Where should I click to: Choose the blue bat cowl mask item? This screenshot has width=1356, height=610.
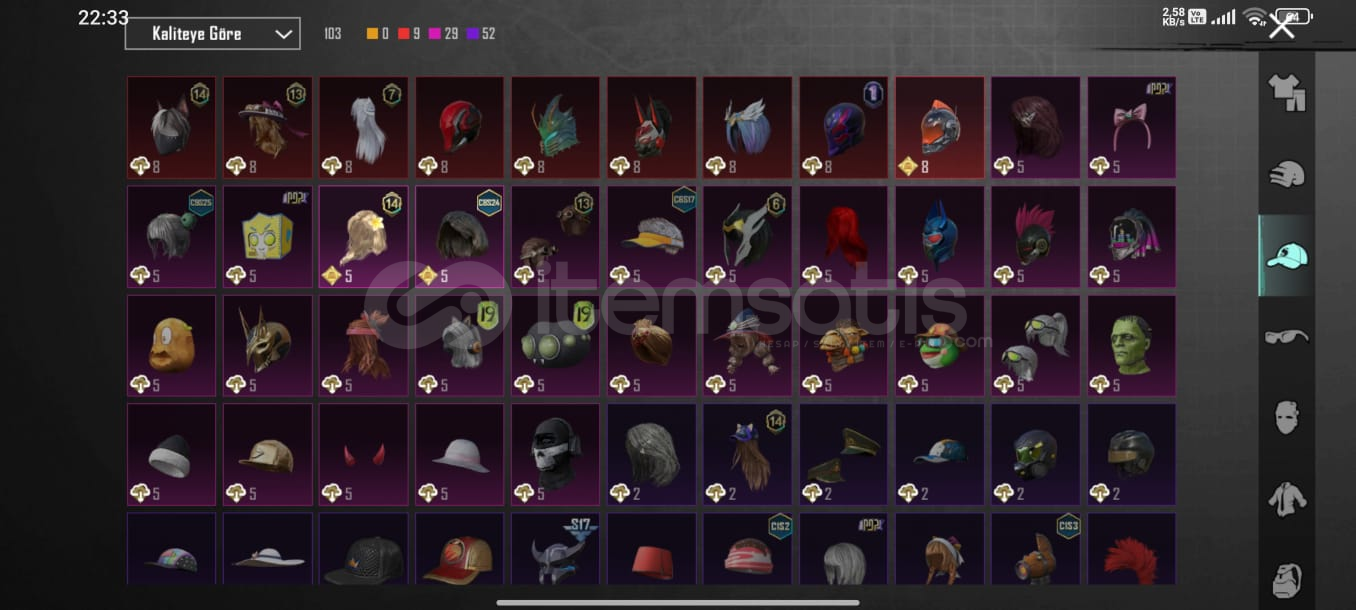[x=939, y=236]
